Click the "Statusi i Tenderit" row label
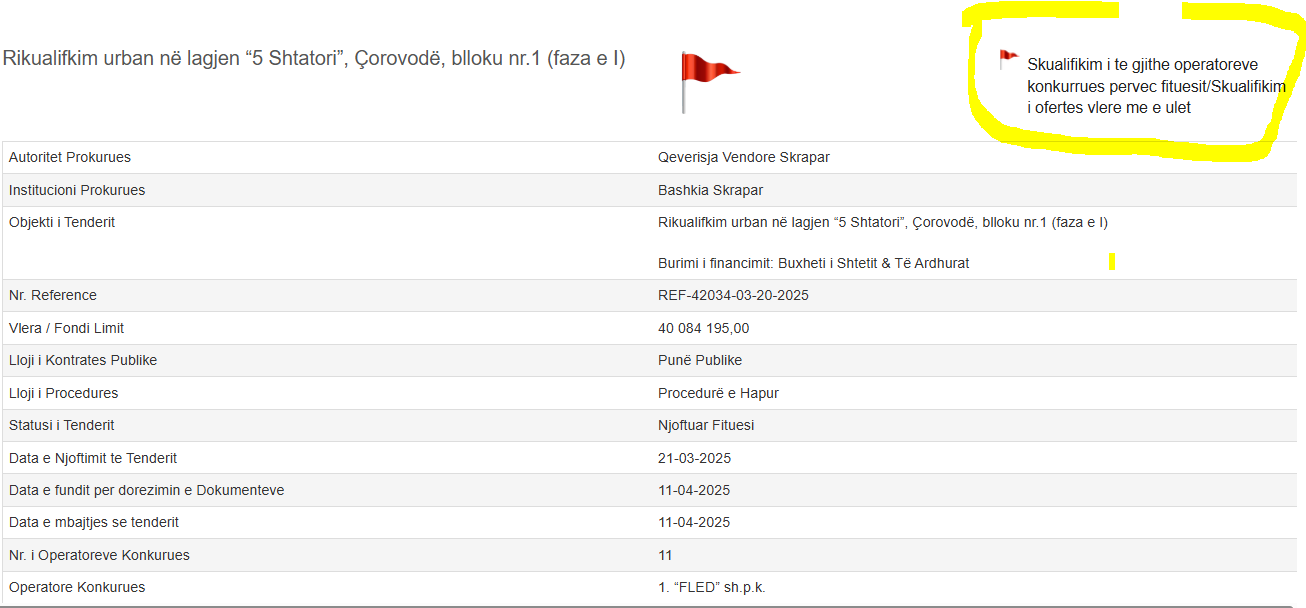The width and height of the screenshot is (1306, 608). coord(61,425)
